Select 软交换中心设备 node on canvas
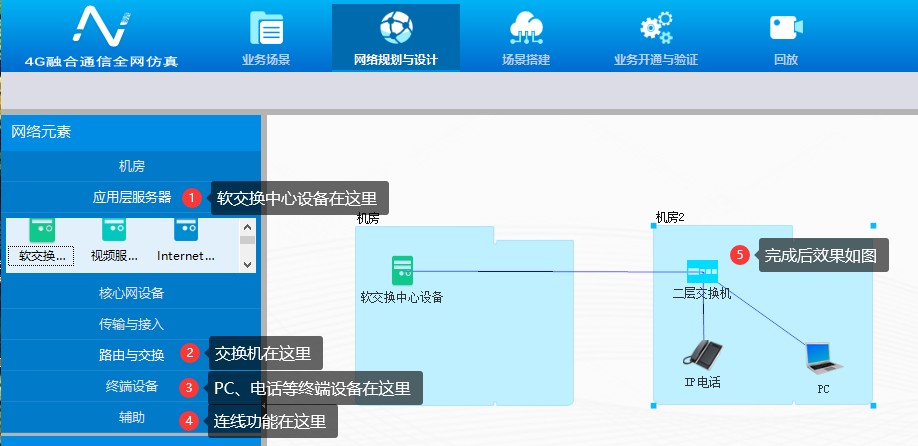This screenshot has height=446, width=918. pos(403,271)
